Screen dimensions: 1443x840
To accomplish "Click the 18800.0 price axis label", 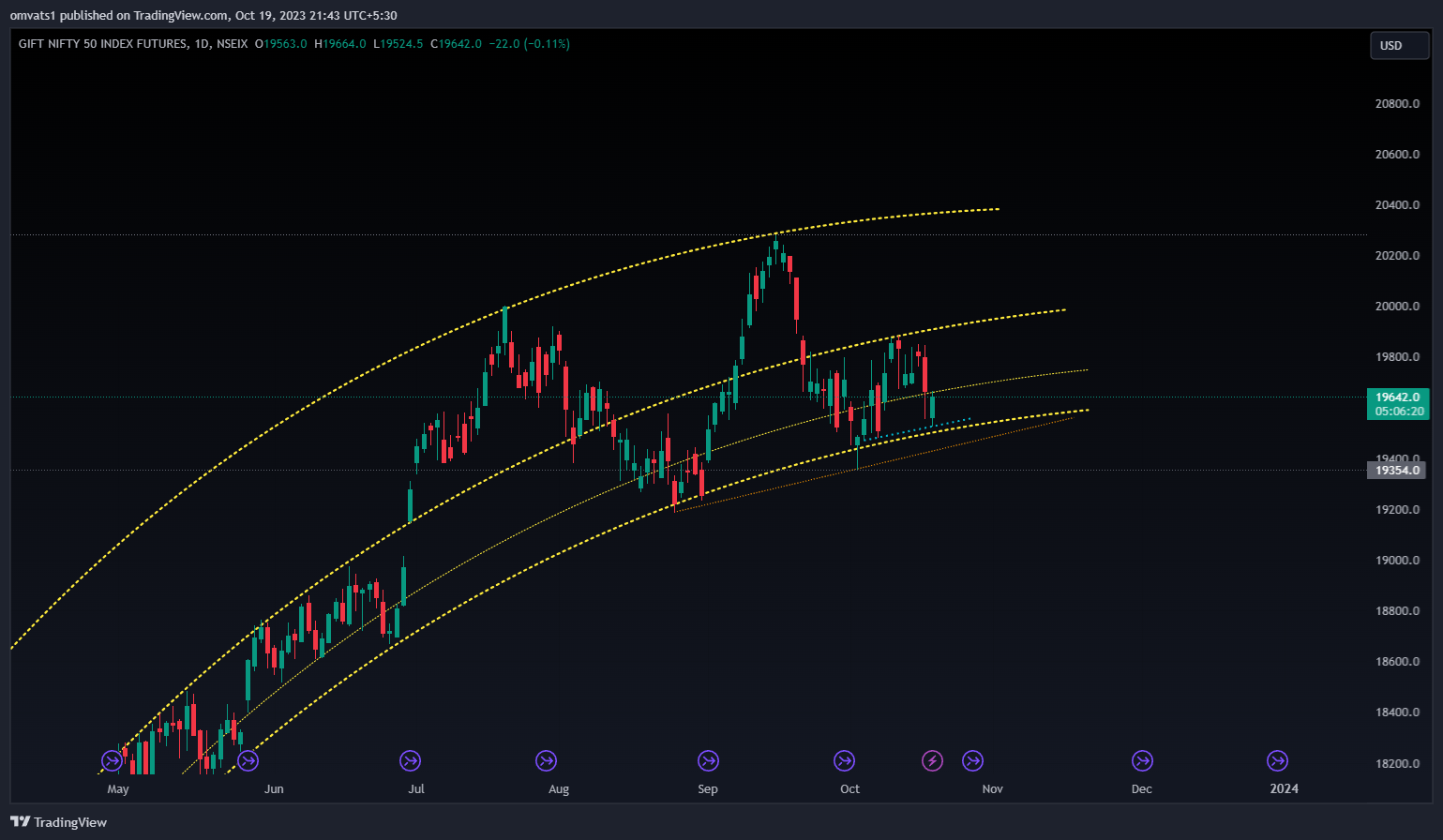I will [1397, 611].
